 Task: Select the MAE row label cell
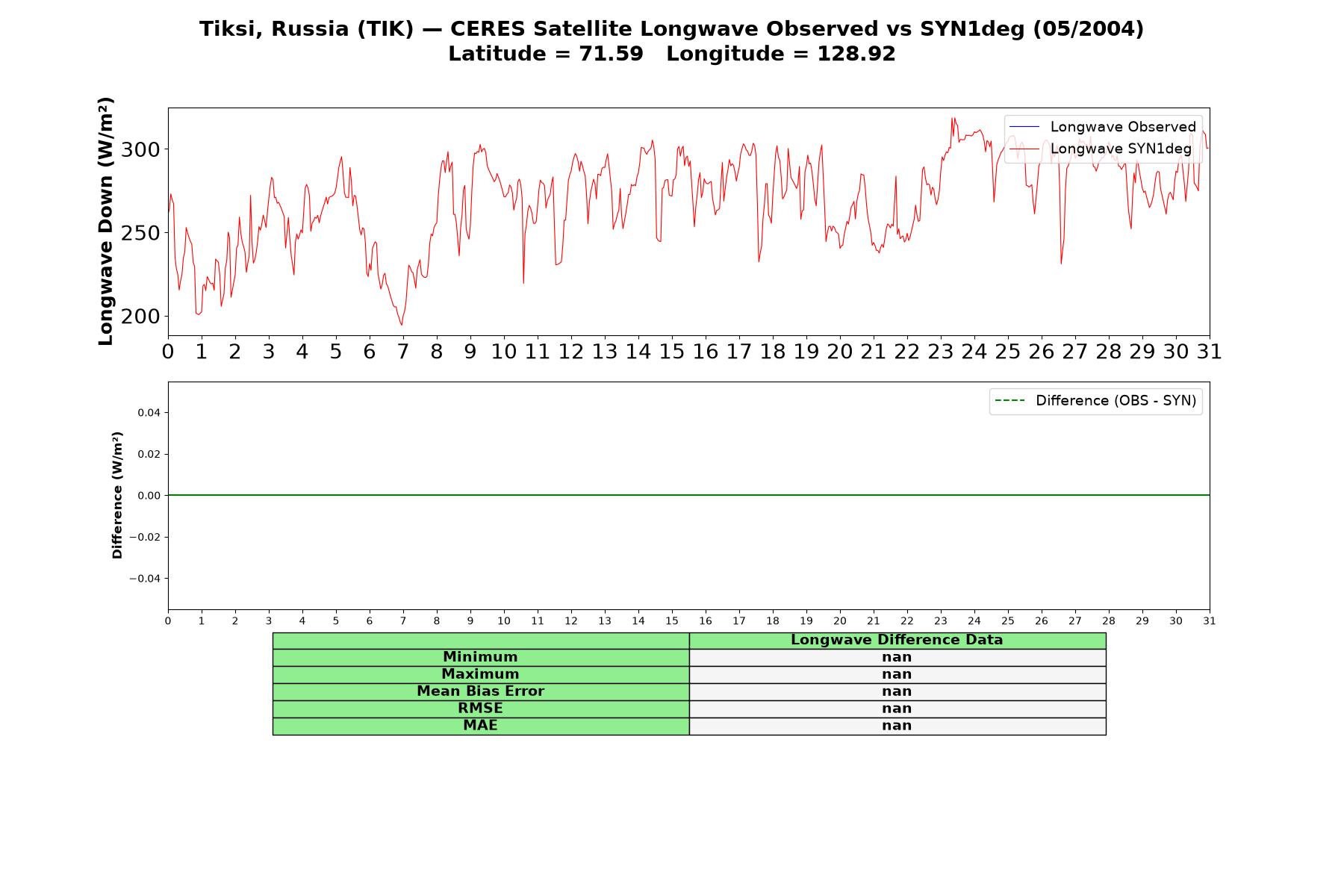(481, 726)
